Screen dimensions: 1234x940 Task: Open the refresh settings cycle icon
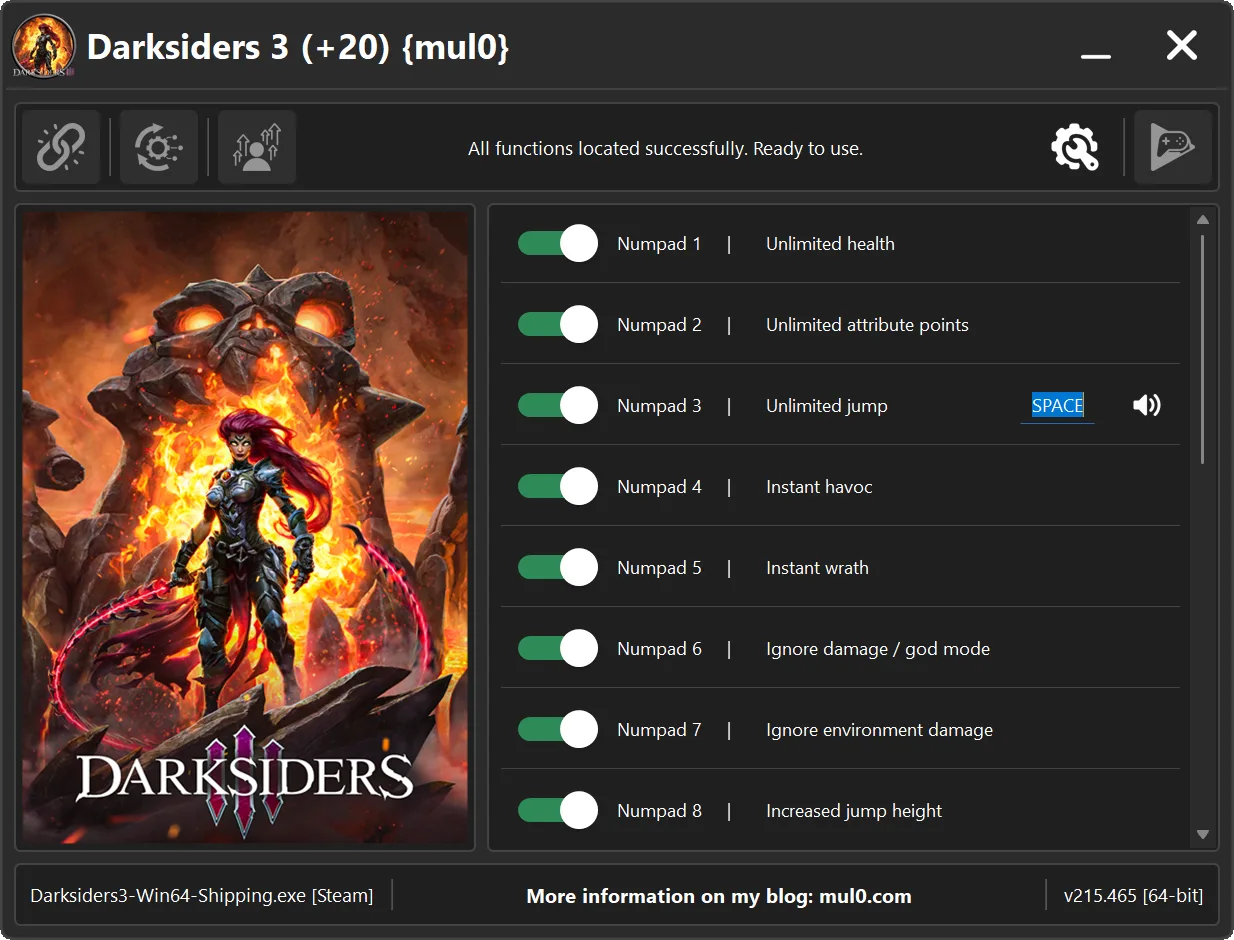[x=159, y=148]
